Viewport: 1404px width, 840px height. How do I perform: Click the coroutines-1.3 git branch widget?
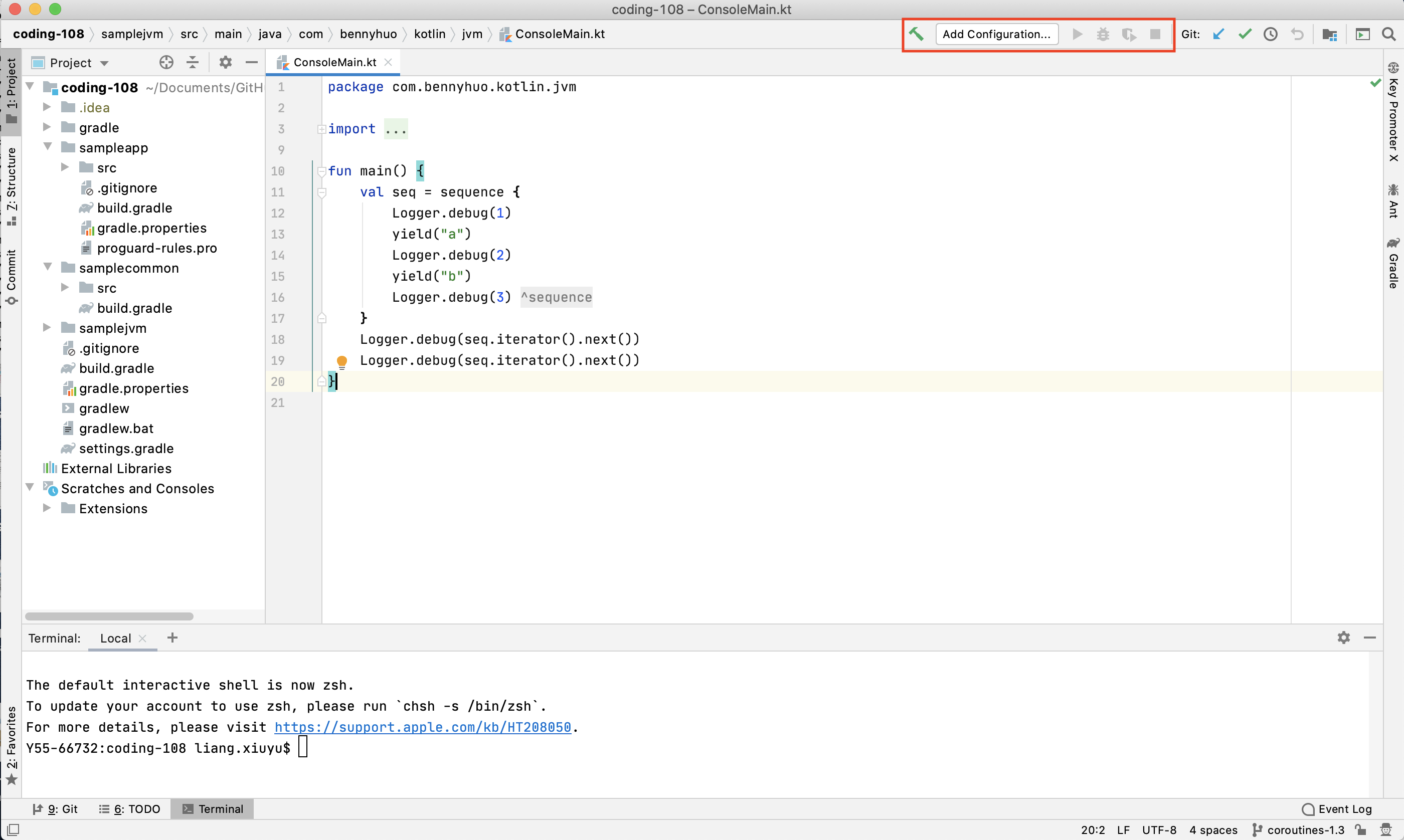(x=1298, y=830)
